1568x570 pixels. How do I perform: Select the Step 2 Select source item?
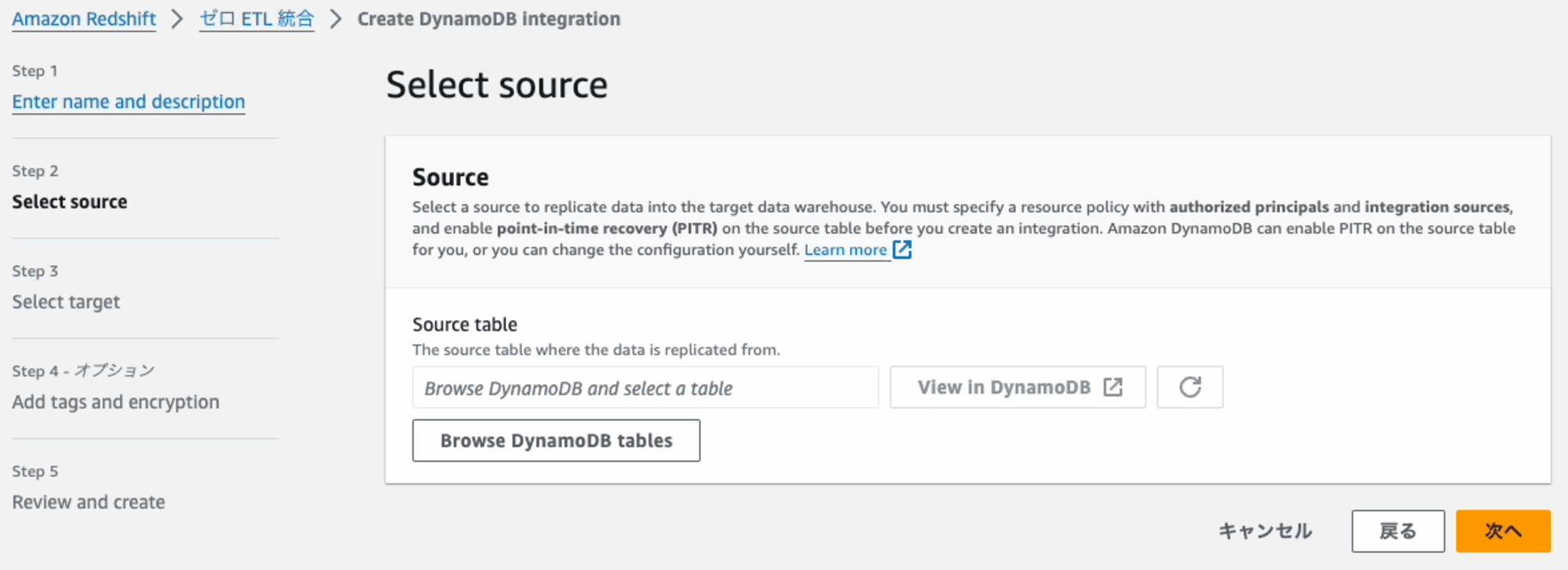click(x=70, y=201)
